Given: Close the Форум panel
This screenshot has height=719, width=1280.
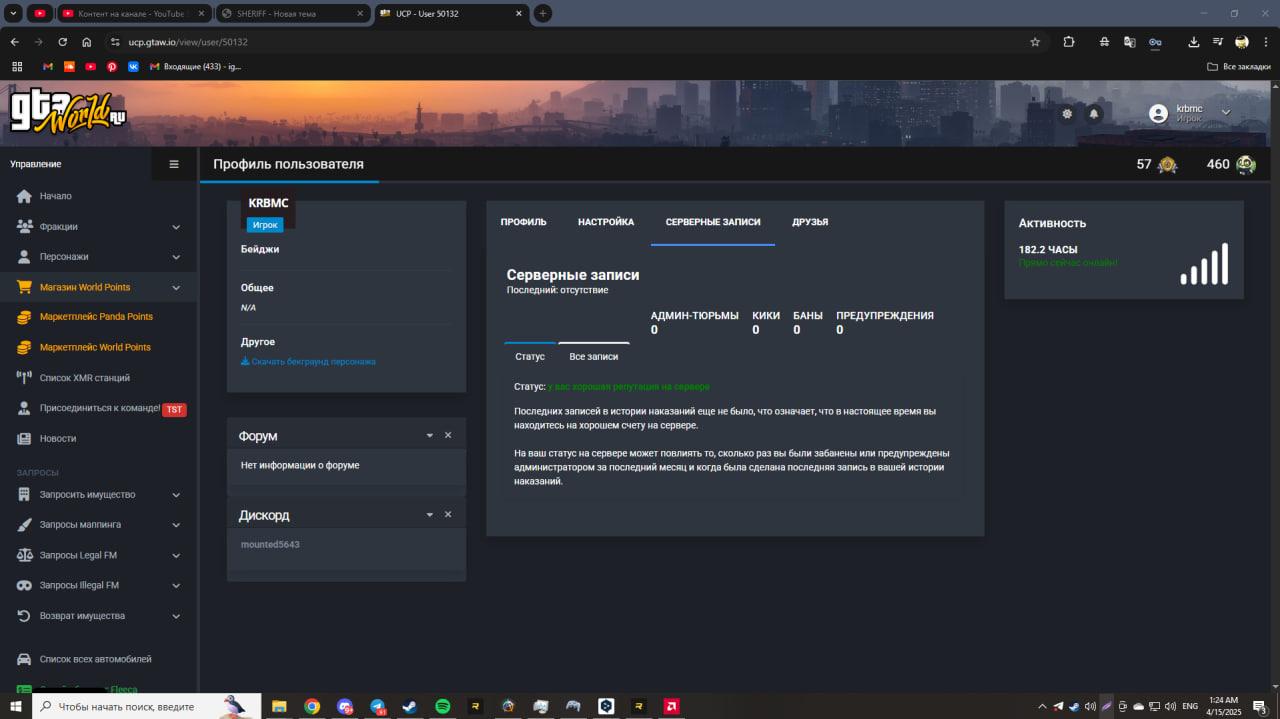Looking at the screenshot, I should pyautogui.click(x=448, y=435).
